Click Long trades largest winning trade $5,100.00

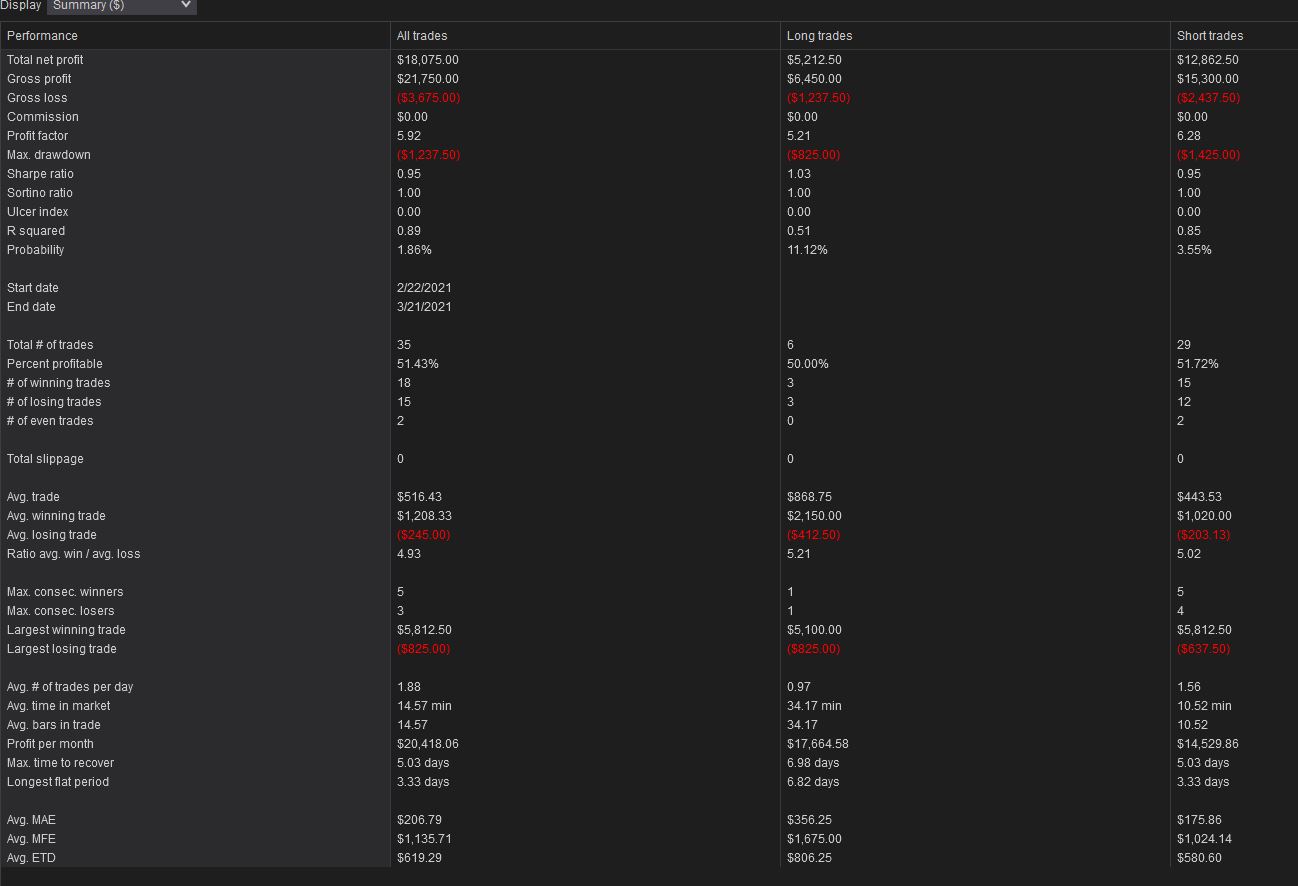[814, 630]
